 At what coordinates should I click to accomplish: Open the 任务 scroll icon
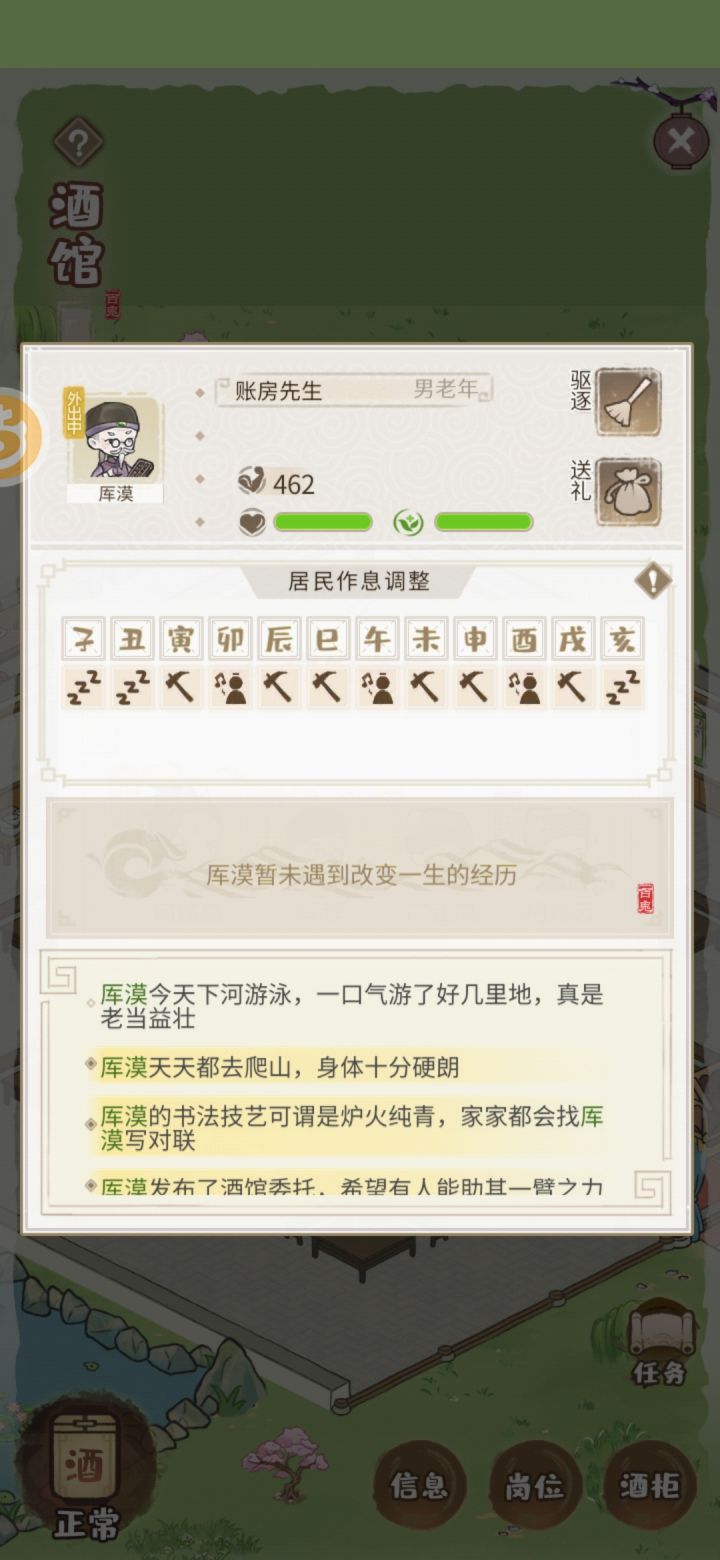pyautogui.click(x=659, y=1345)
